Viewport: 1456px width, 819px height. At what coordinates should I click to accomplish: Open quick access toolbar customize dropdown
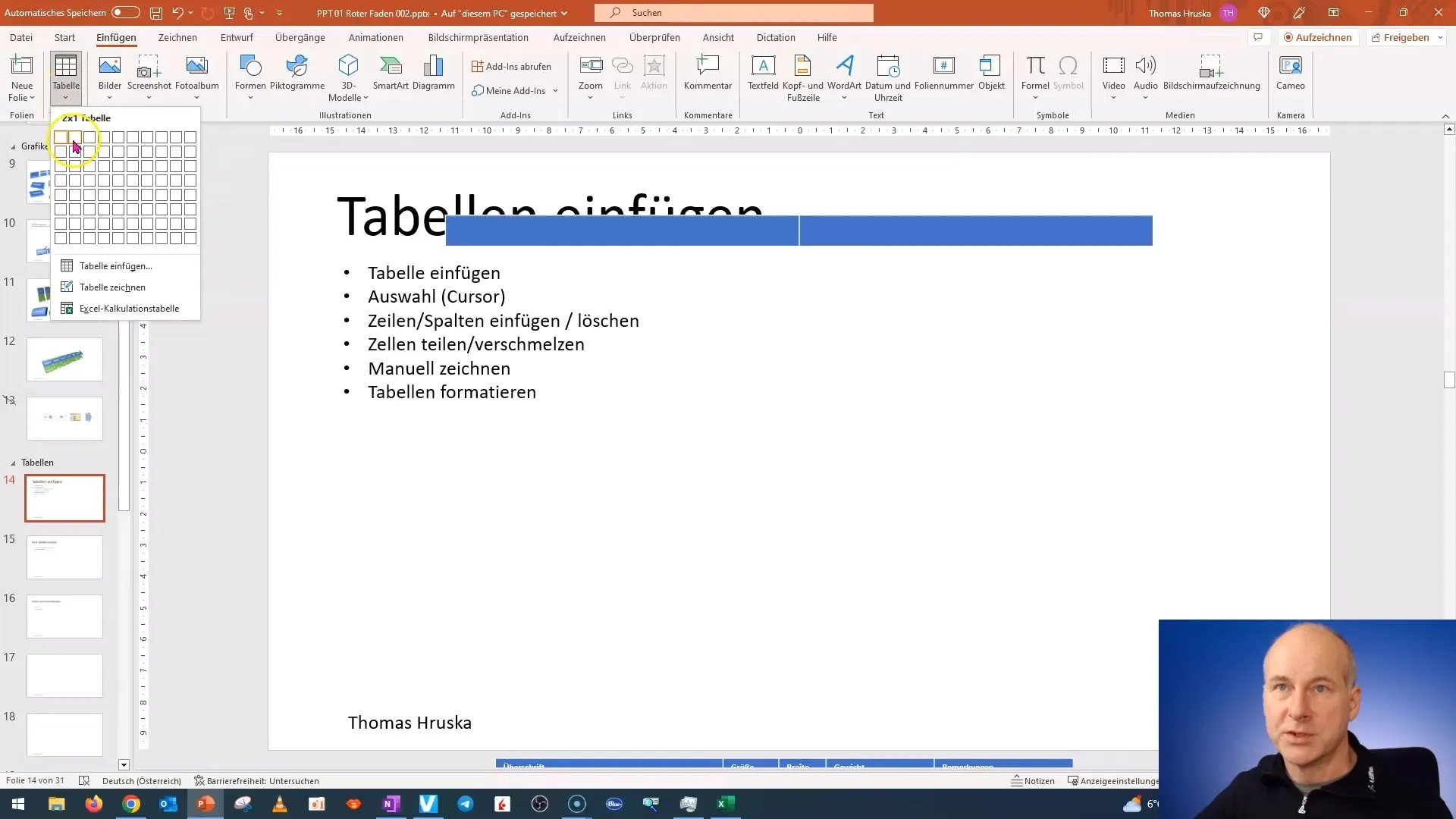tap(279, 13)
